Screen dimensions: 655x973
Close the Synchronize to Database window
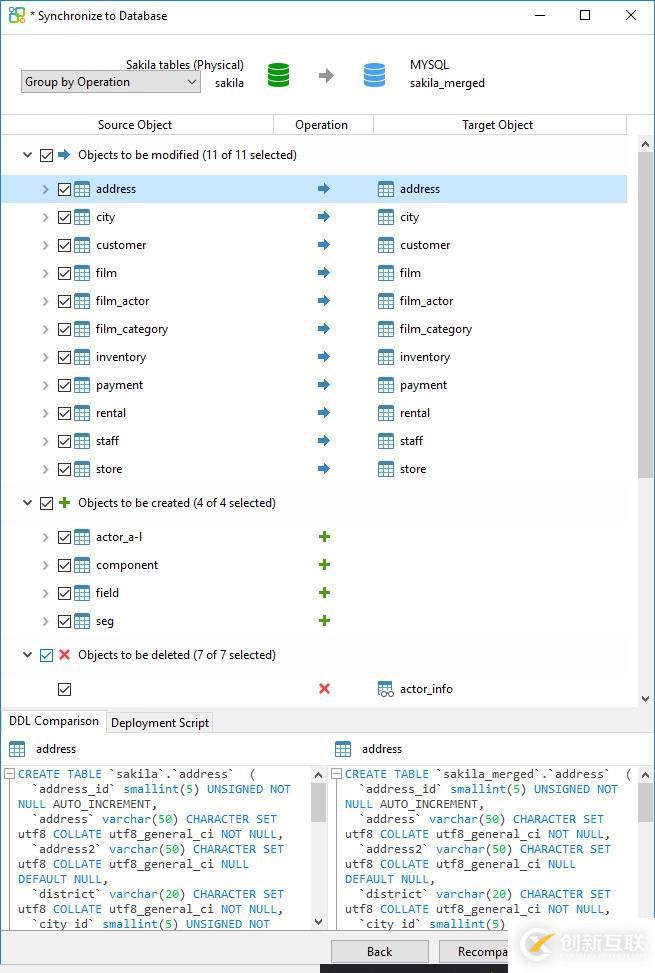631,16
